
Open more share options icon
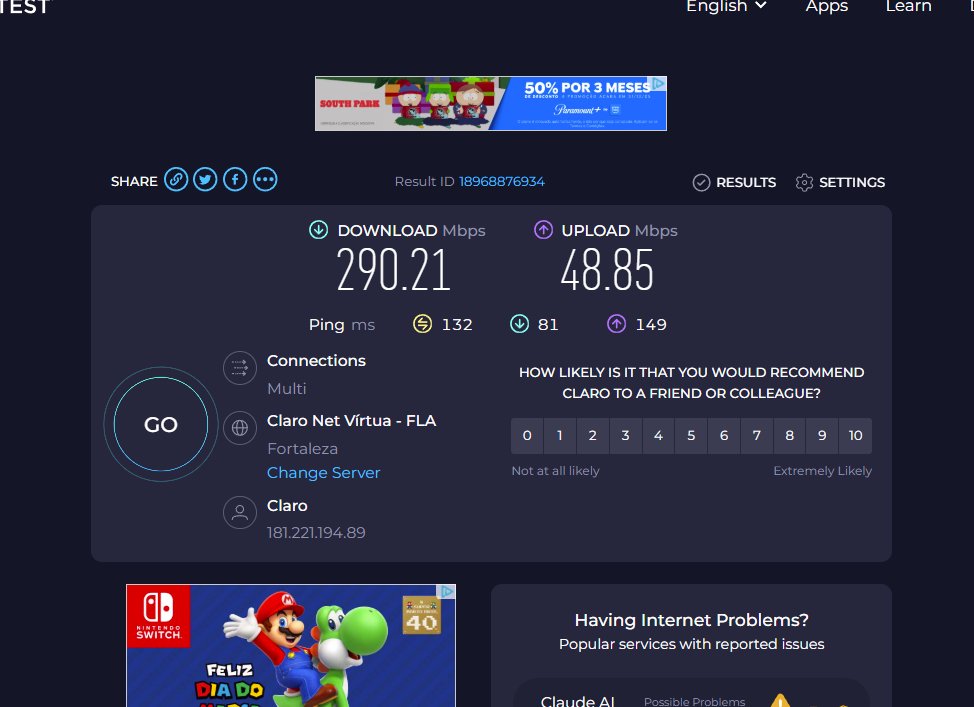pos(265,180)
